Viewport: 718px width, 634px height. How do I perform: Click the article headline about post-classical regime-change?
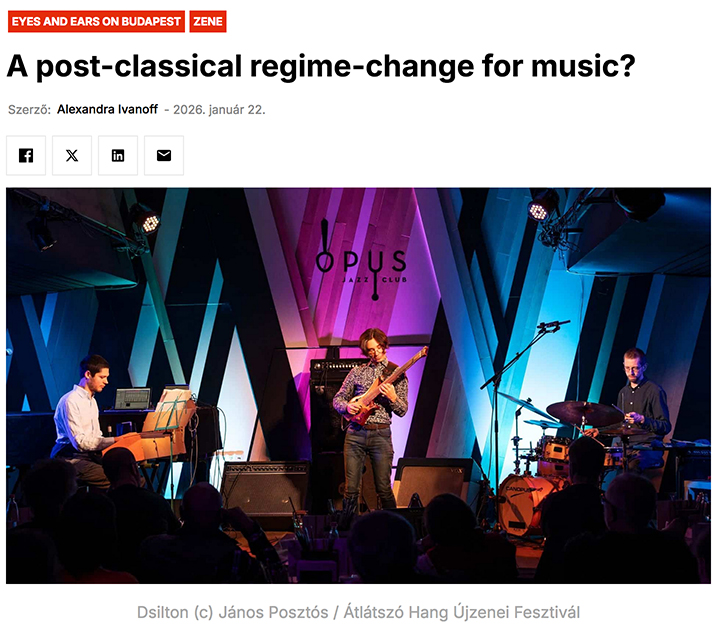321,66
